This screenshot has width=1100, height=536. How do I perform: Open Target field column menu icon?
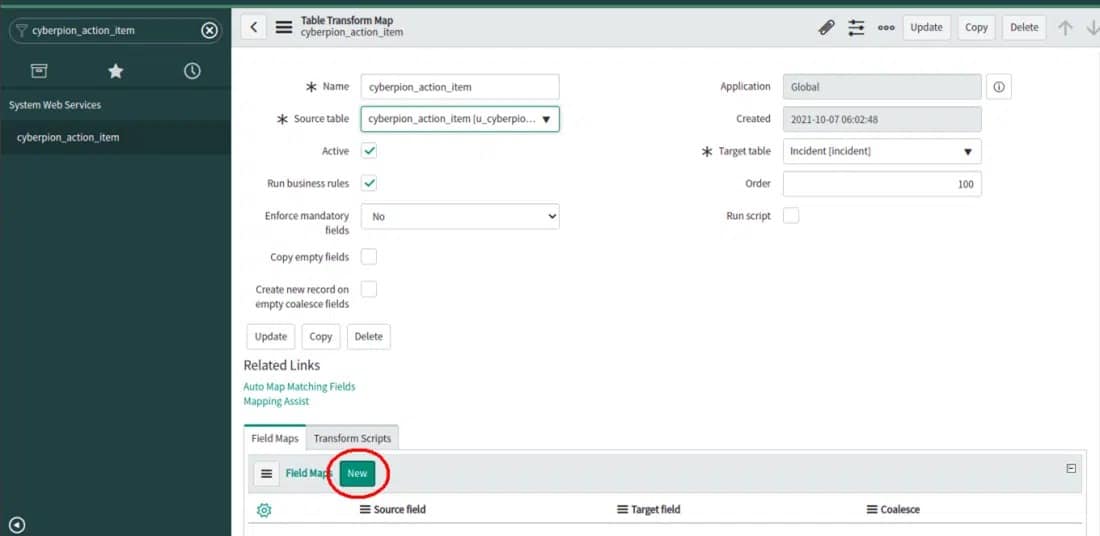point(622,509)
